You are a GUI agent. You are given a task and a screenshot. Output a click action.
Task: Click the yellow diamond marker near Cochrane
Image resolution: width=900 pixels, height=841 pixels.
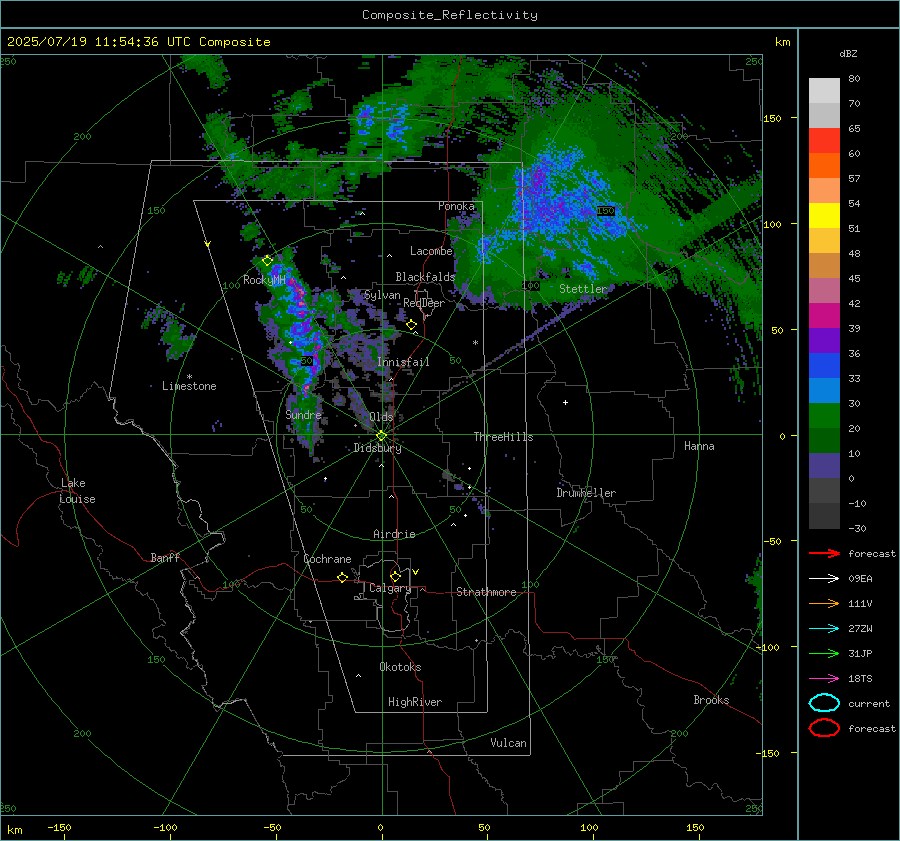tap(342, 577)
